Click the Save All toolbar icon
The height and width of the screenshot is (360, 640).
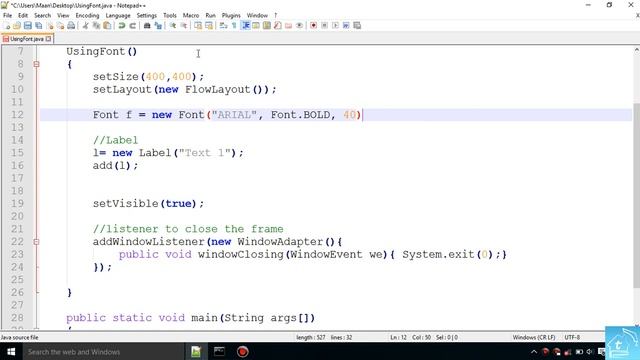[38, 25]
